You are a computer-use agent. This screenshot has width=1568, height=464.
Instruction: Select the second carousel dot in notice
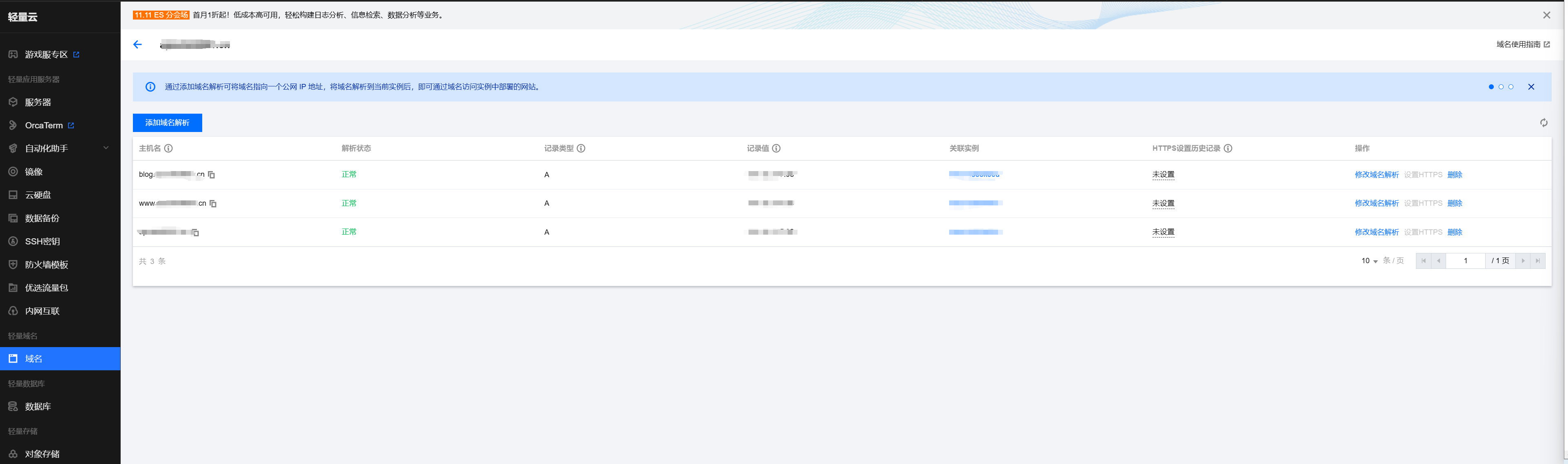point(1501,87)
